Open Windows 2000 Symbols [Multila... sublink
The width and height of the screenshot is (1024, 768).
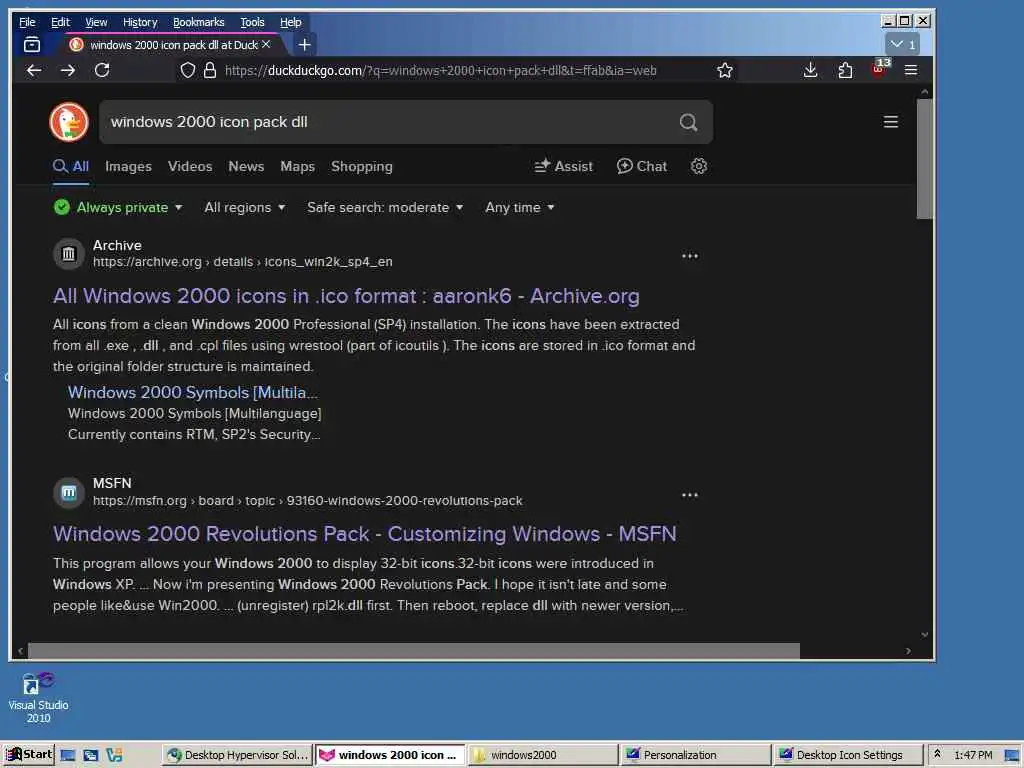(193, 392)
